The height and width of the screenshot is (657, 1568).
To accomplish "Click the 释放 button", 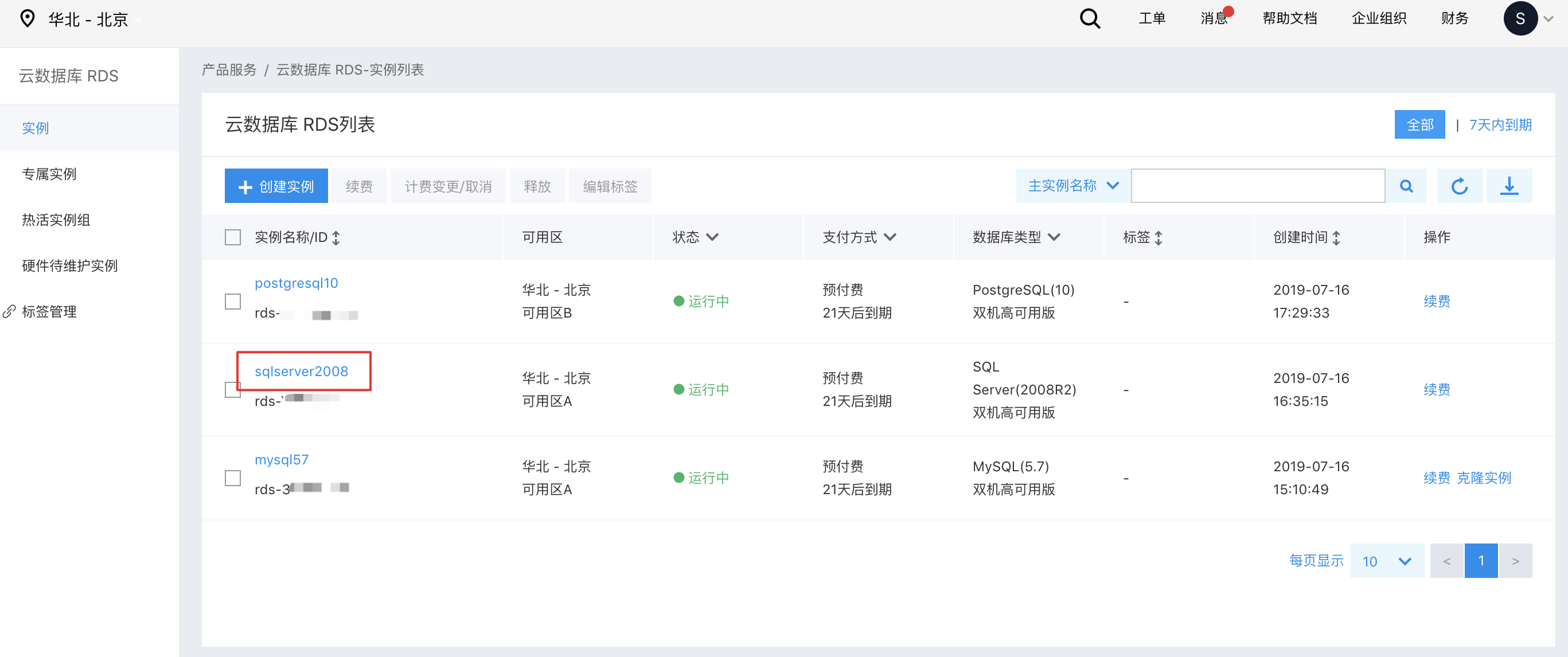I will coord(537,186).
